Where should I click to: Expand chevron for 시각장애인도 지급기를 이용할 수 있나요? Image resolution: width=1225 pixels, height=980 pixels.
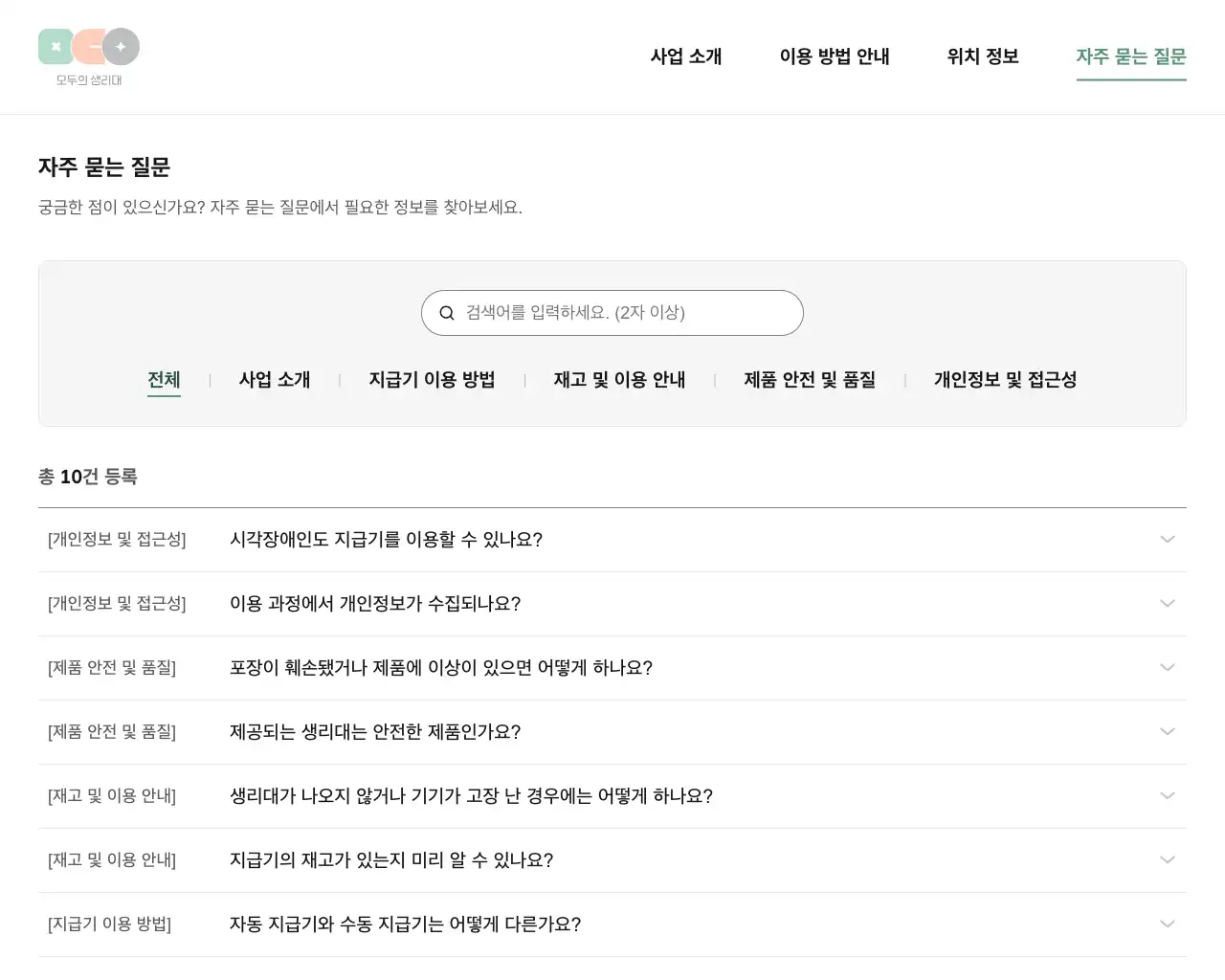pos(1168,540)
